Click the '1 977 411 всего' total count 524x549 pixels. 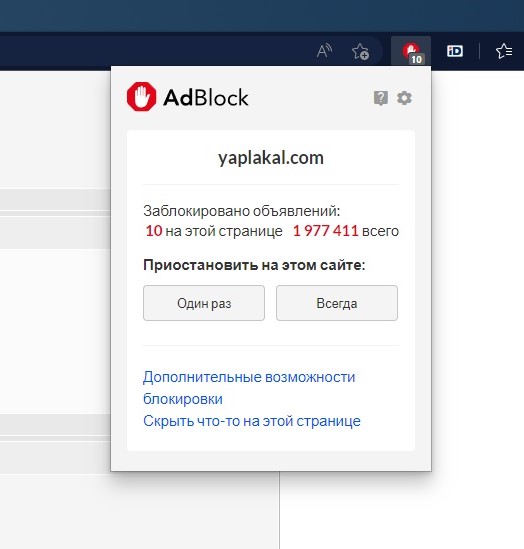346,231
